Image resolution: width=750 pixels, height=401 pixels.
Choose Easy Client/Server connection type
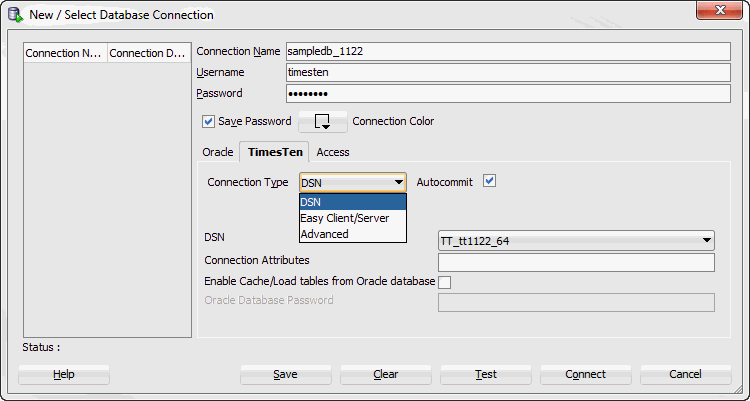(x=353, y=218)
